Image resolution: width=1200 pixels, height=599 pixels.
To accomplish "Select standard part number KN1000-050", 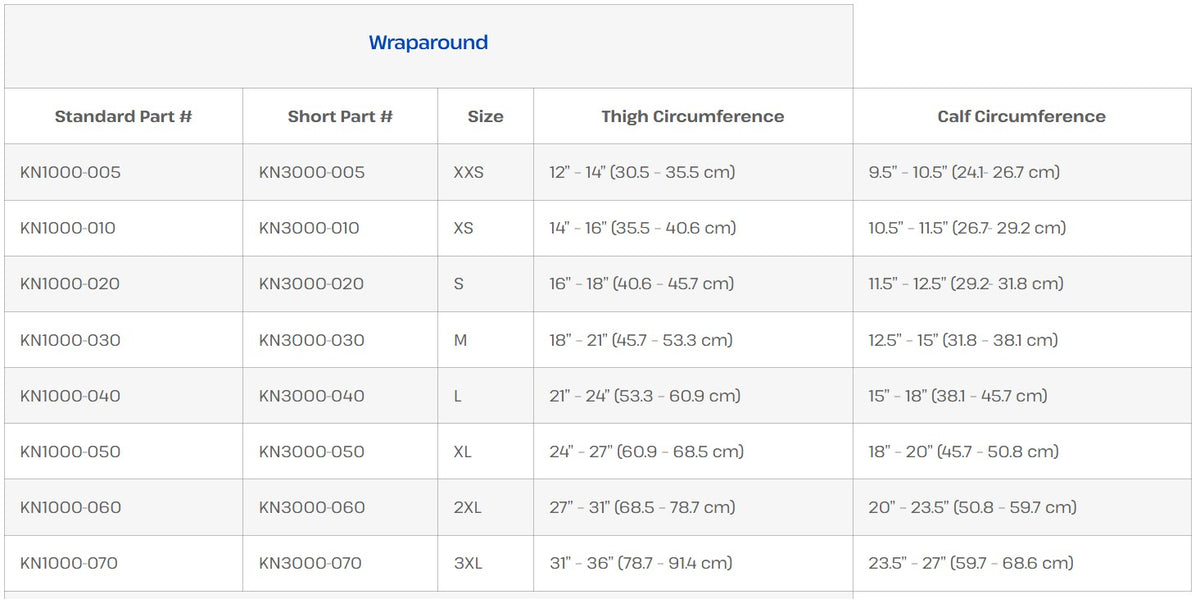I will (70, 452).
